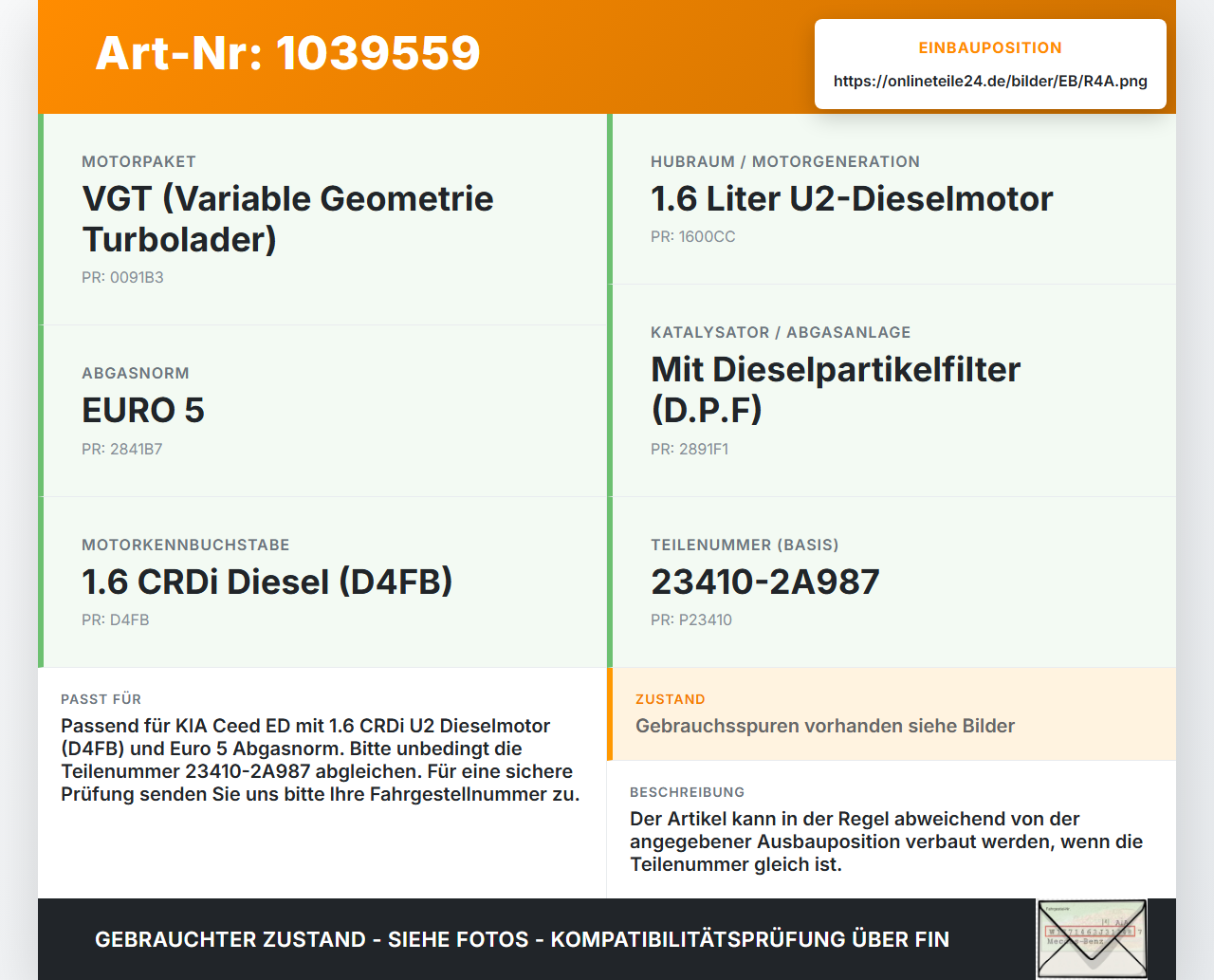Click the MOTORPAKET label
The width and height of the screenshot is (1214, 980).
[138, 162]
